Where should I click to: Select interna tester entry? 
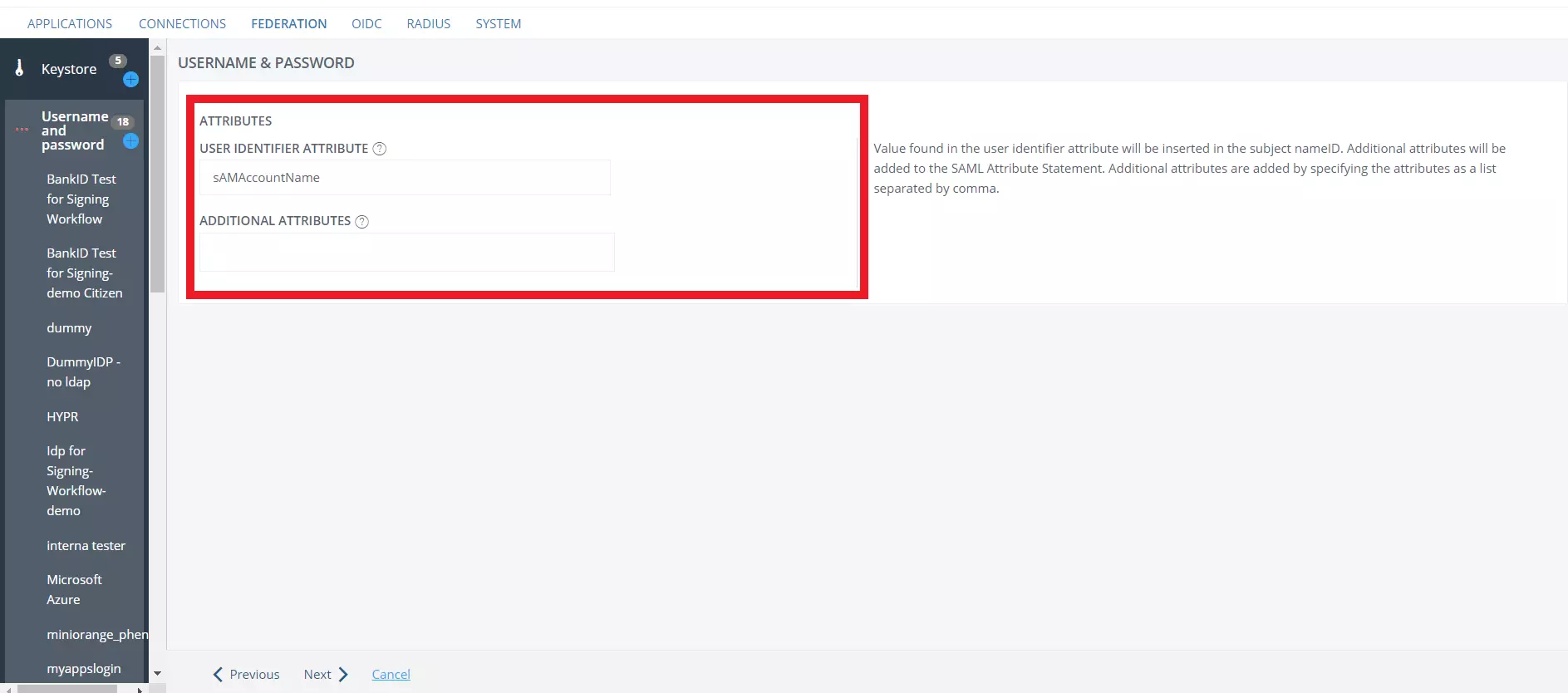(x=86, y=545)
